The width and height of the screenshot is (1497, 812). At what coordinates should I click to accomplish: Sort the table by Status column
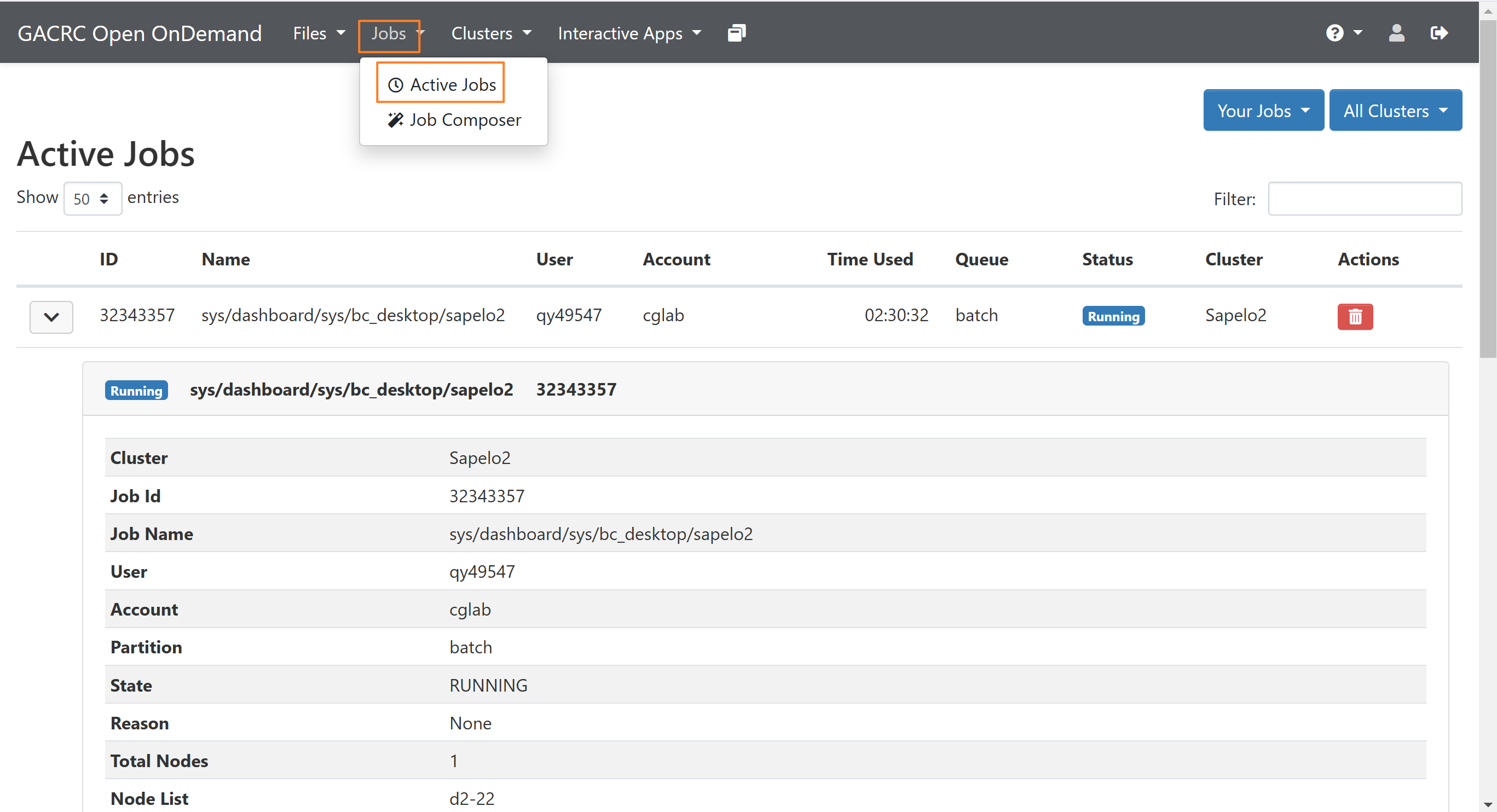click(1107, 259)
